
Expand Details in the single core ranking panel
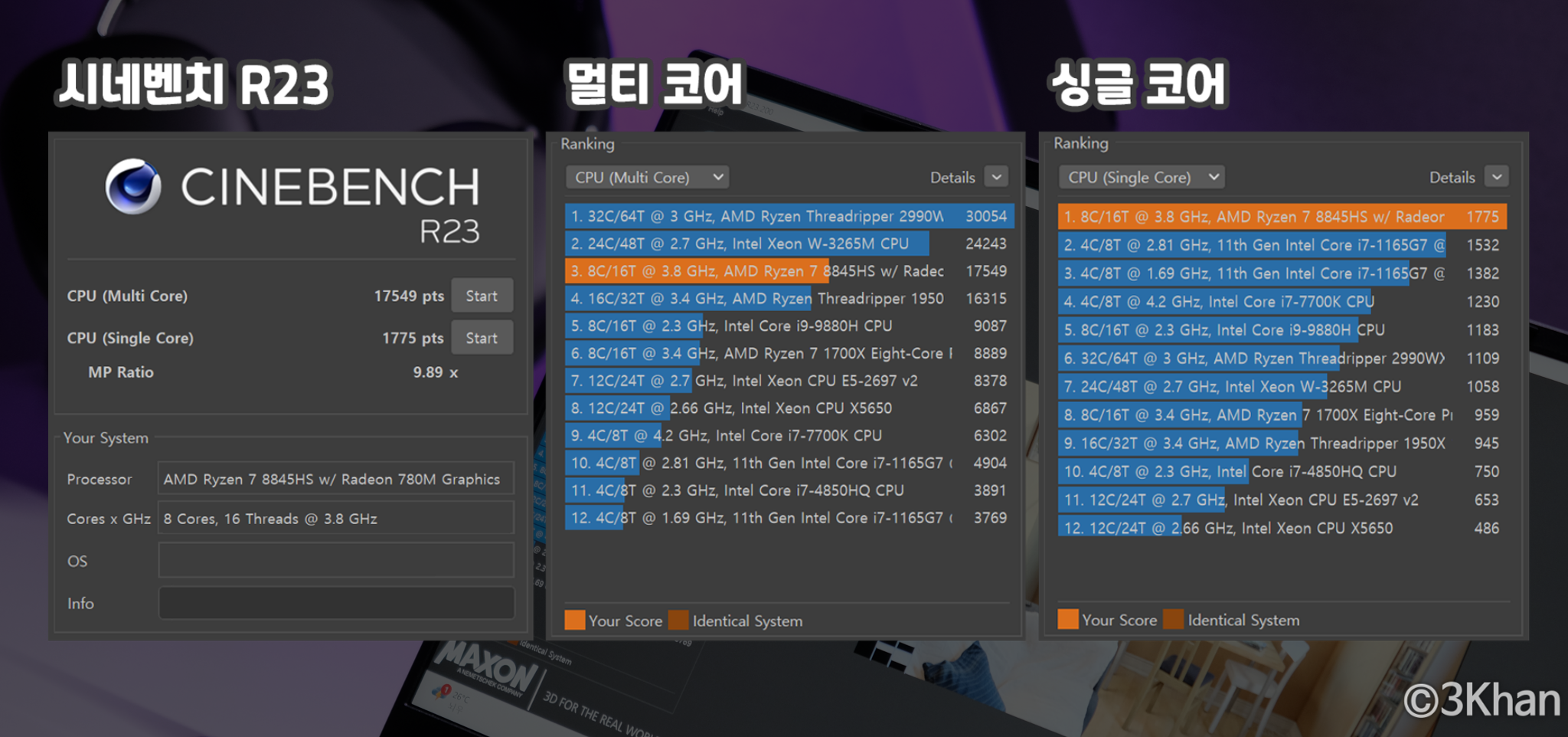[x=1496, y=177]
